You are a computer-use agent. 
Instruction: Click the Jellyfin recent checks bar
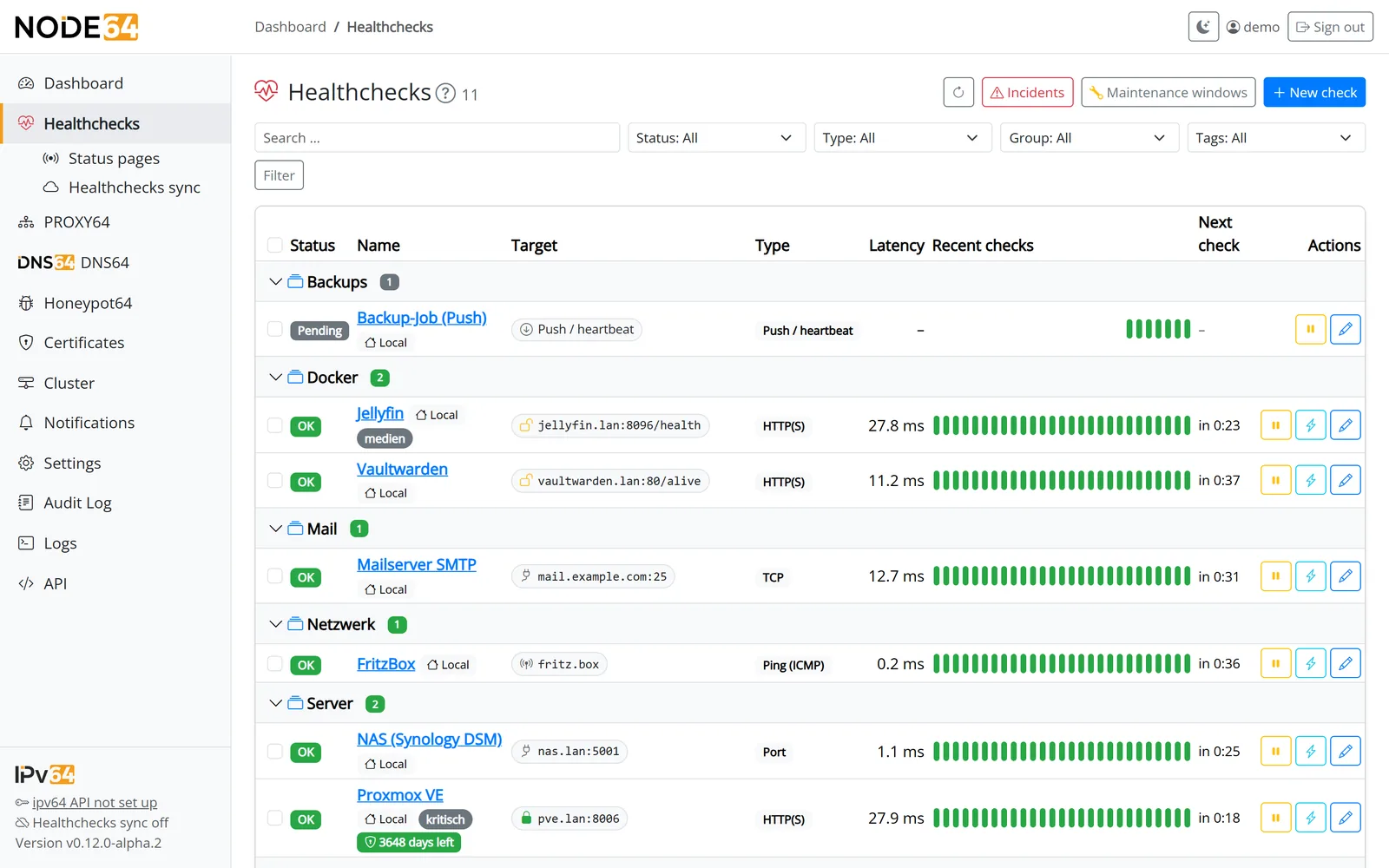pyautogui.click(x=1062, y=425)
